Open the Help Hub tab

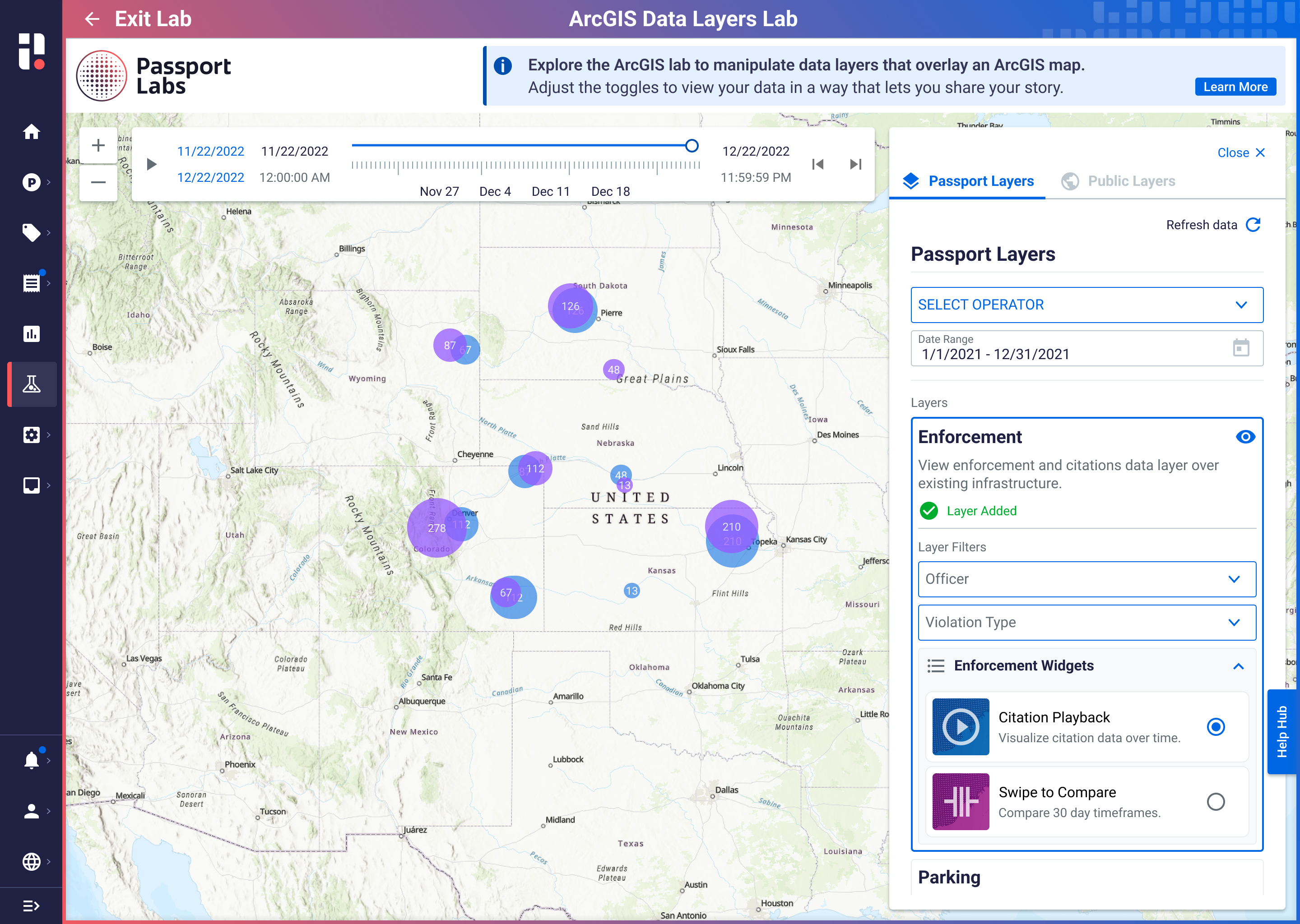[1283, 732]
